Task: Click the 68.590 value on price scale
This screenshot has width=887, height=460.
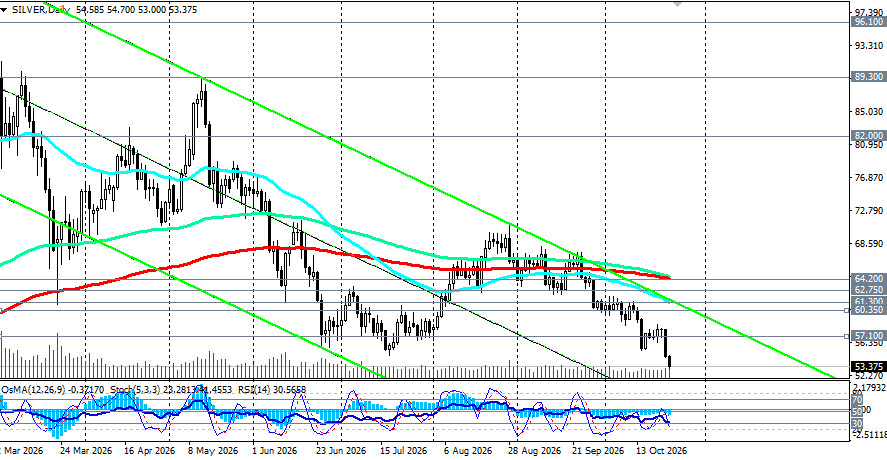Action: tap(868, 244)
